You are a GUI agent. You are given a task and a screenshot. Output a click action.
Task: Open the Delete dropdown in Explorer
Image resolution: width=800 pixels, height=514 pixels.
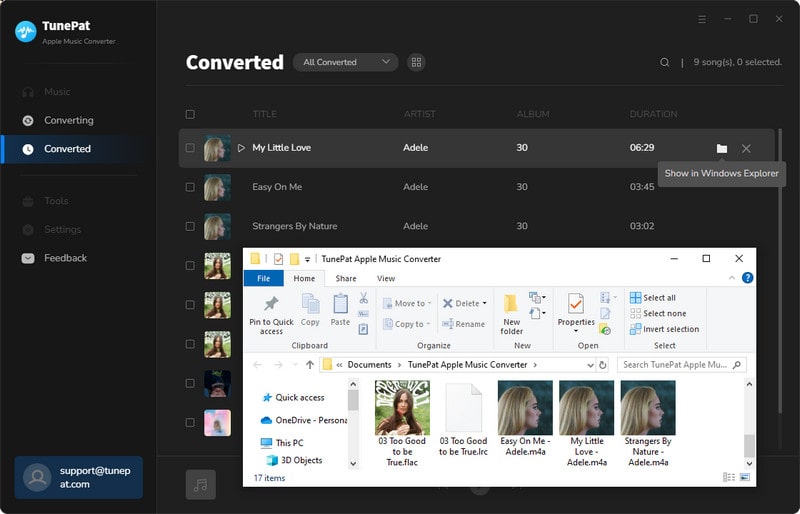464,303
